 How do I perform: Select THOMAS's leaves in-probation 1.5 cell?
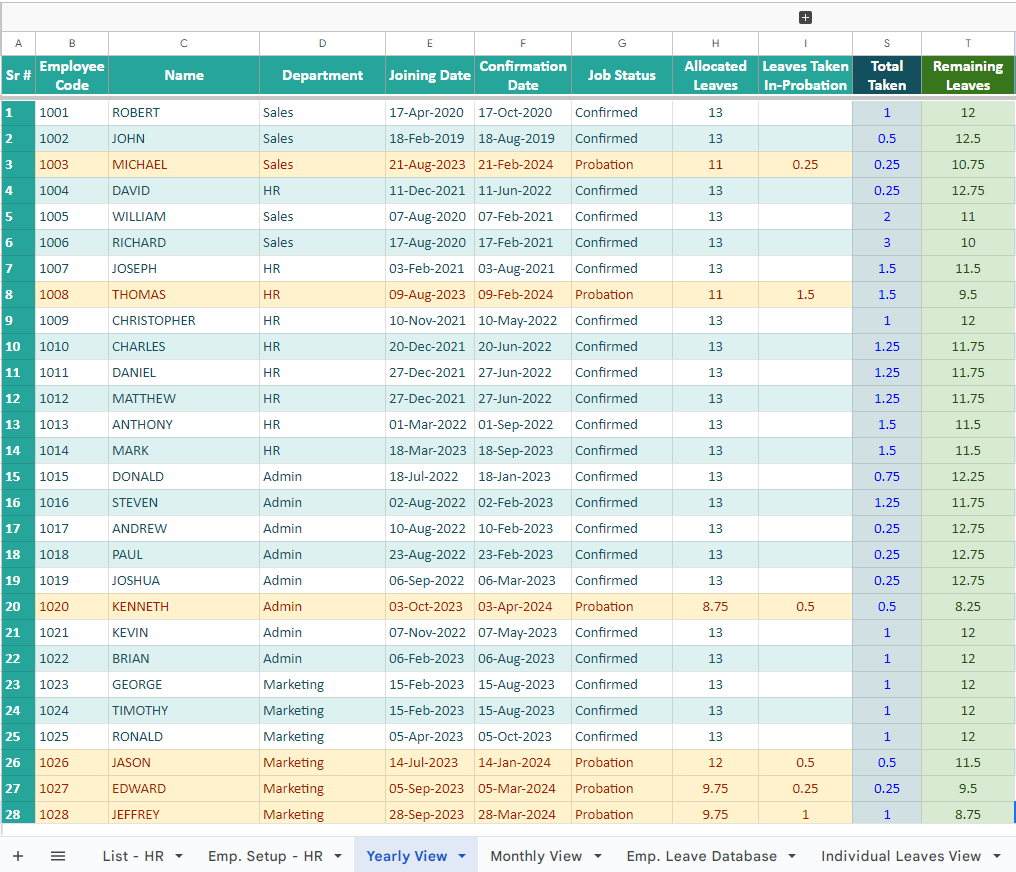(x=805, y=295)
